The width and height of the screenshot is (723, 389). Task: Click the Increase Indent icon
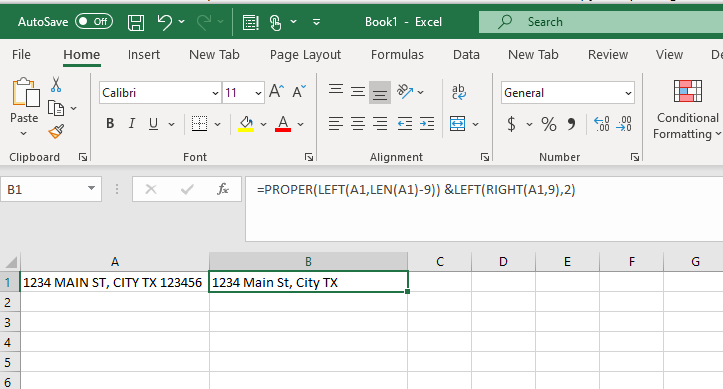427,124
